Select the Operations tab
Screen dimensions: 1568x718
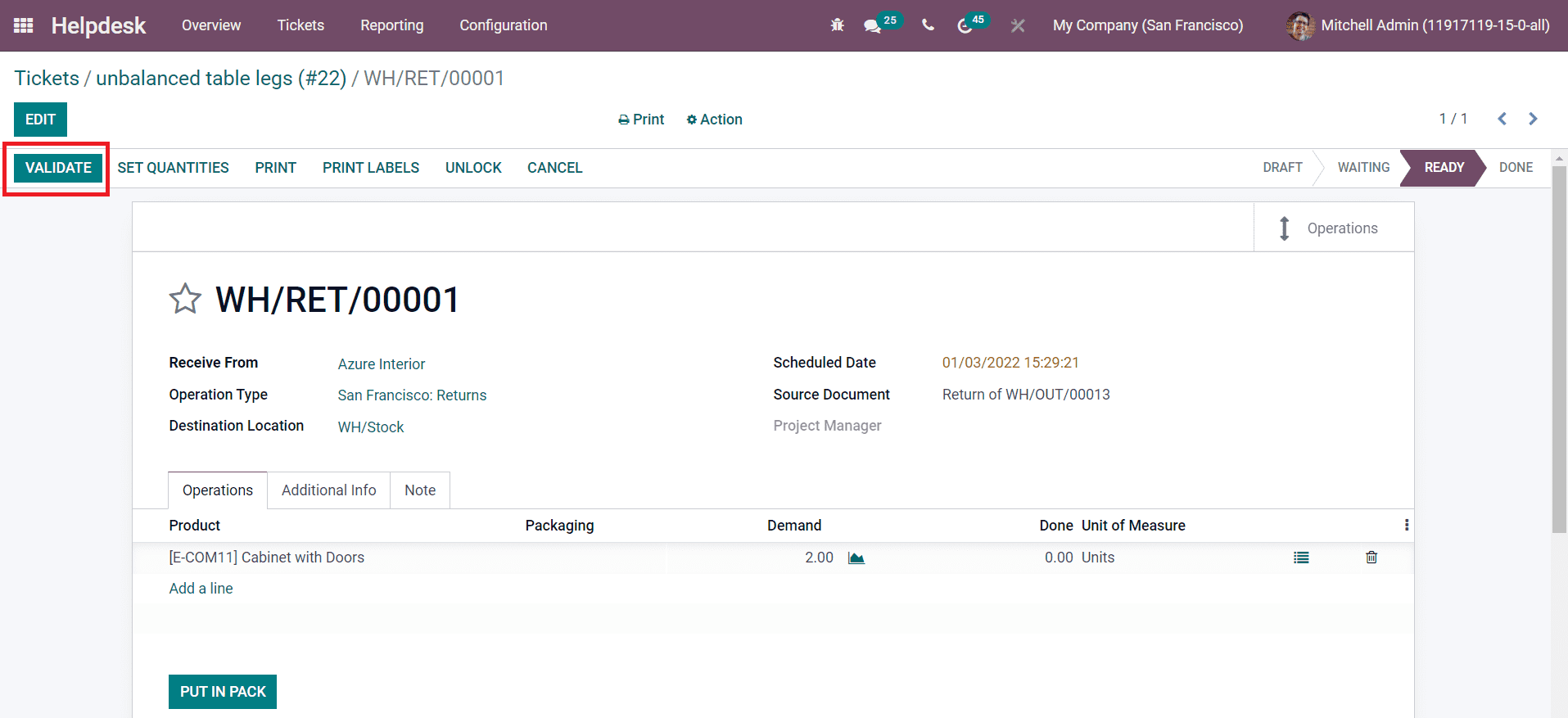[218, 490]
